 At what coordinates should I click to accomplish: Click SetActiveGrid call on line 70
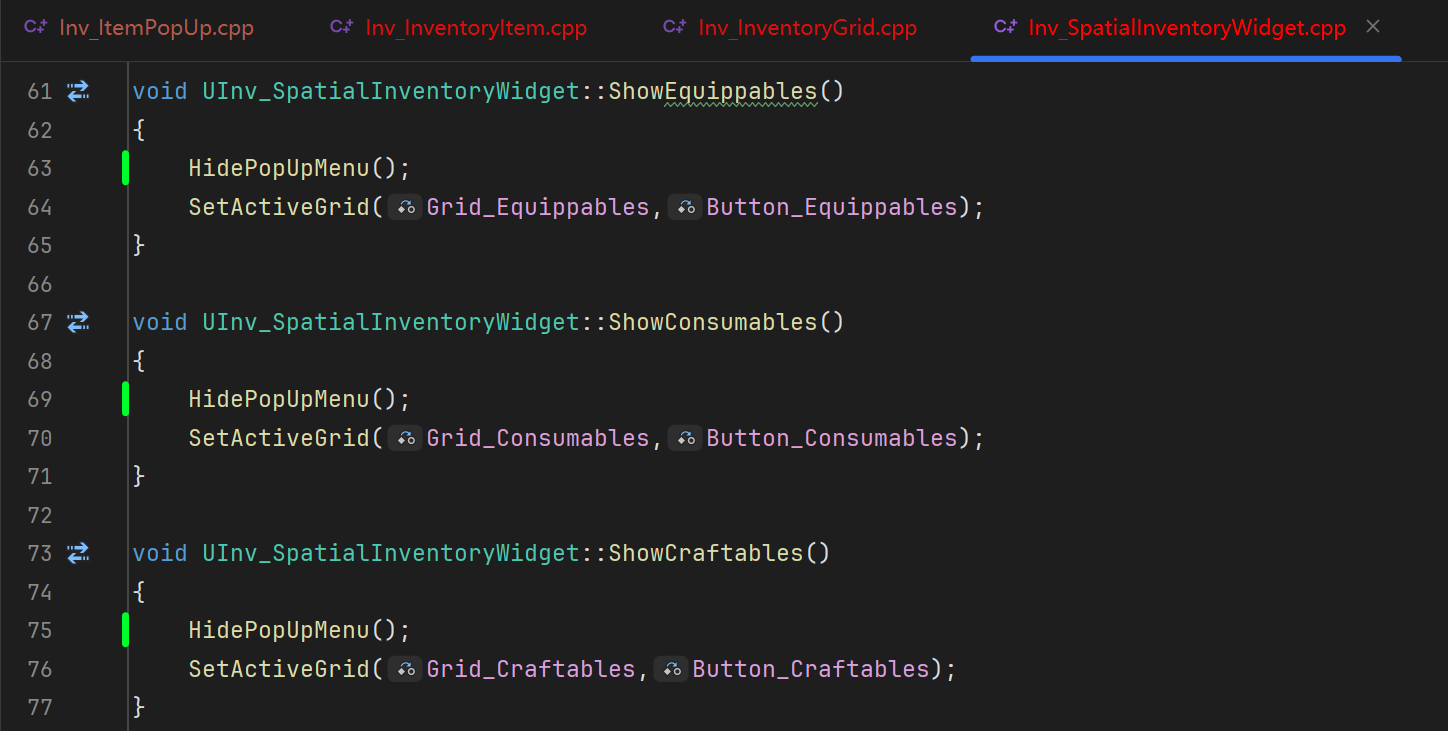(x=279, y=438)
